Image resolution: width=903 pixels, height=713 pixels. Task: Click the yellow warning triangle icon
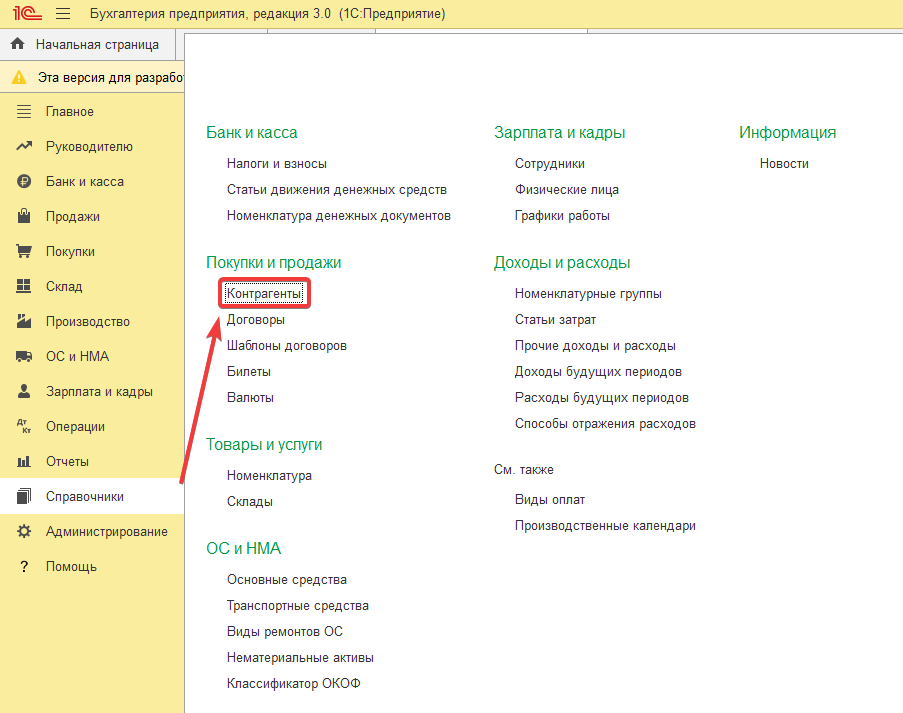pos(18,77)
